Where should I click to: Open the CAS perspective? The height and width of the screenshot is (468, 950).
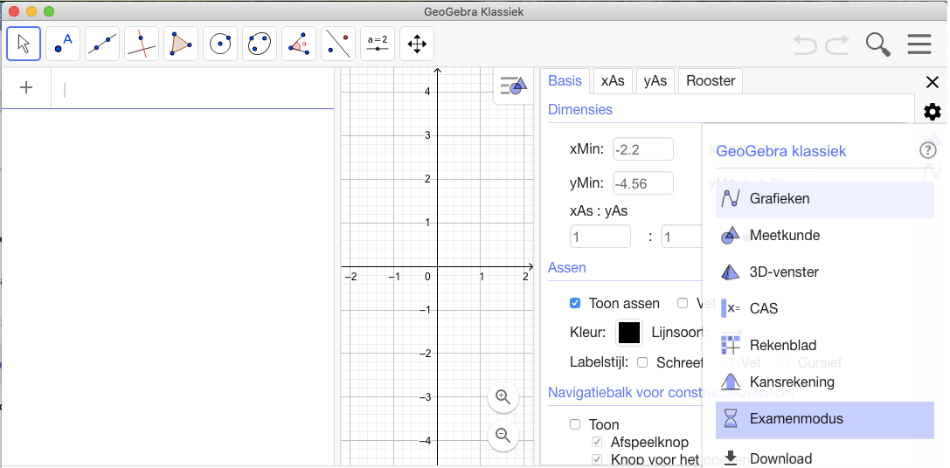click(x=825, y=309)
